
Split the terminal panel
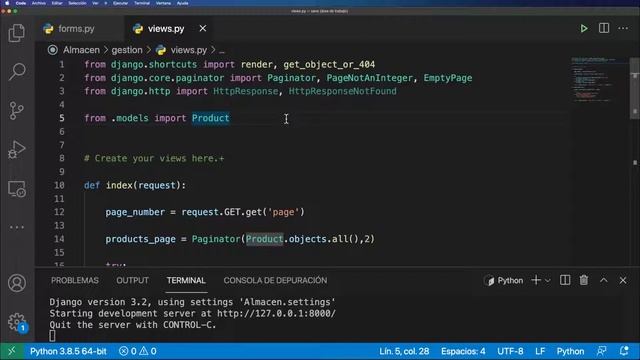tap(565, 280)
